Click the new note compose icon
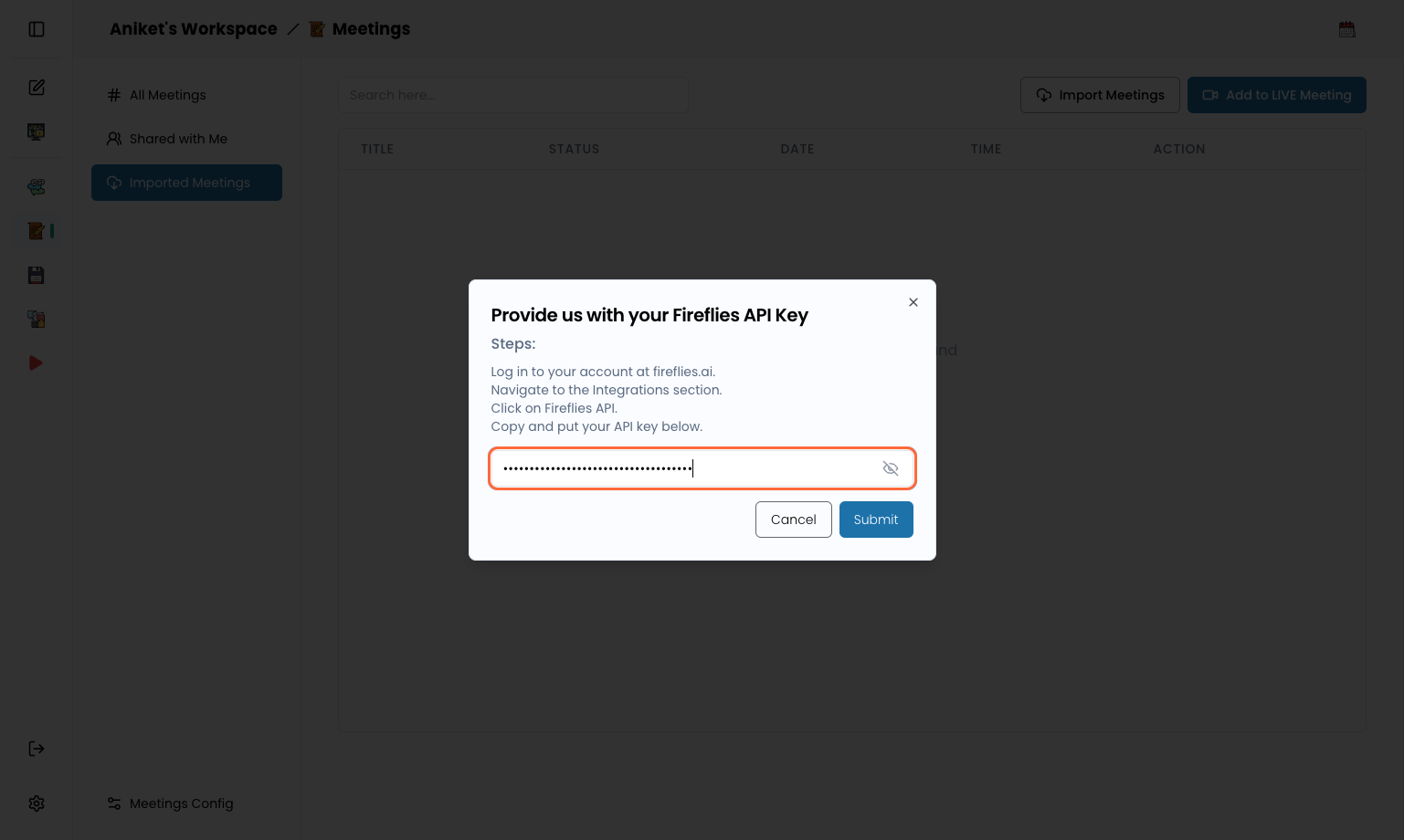 (37, 88)
